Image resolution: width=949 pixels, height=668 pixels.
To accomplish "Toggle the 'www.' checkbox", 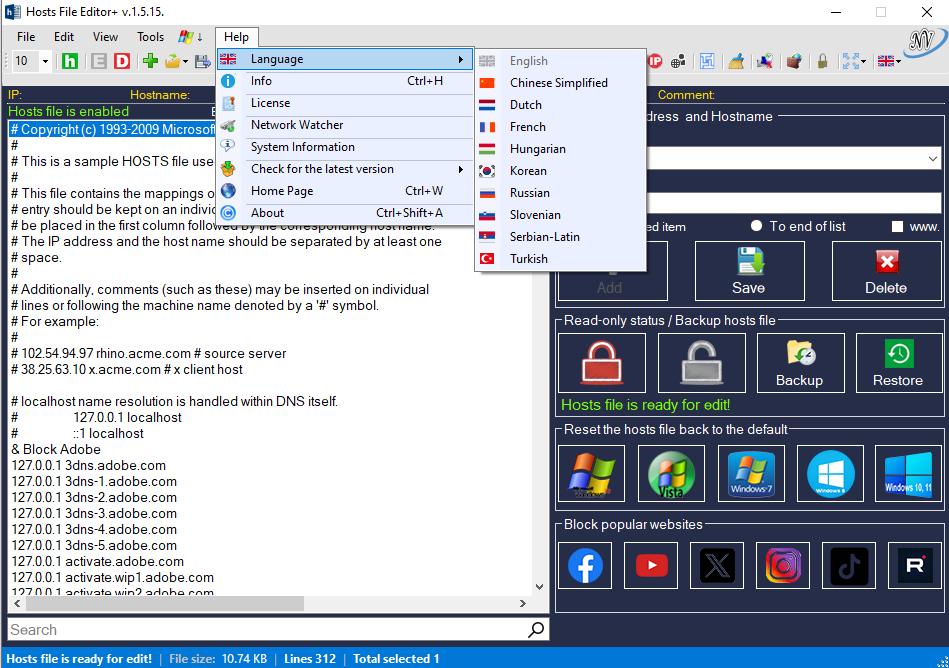I will pos(897,226).
